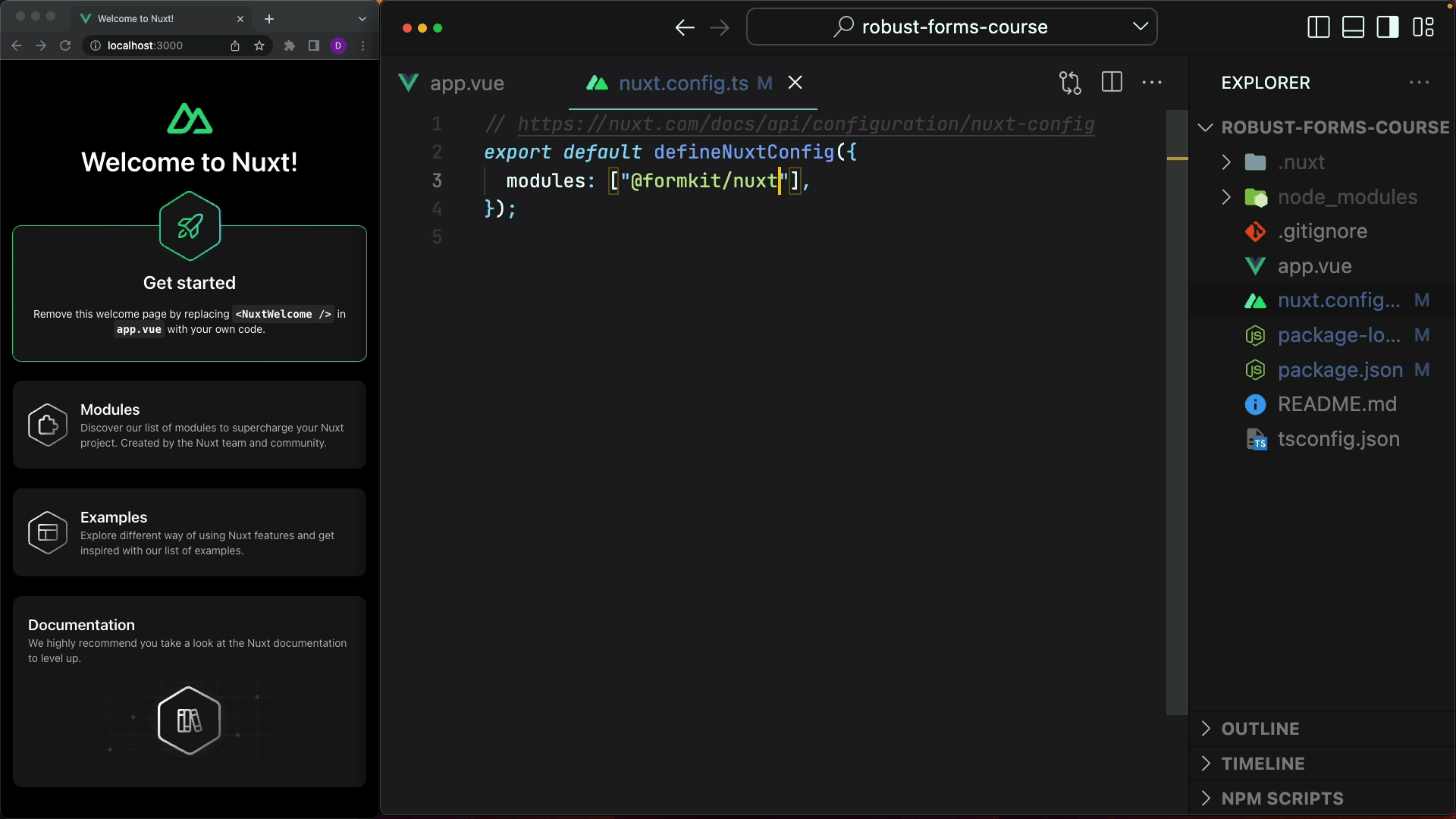Open tsconfig.json in Explorer
This screenshot has width=1456, height=819.
pyautogui.click(x=1323, y=439)
